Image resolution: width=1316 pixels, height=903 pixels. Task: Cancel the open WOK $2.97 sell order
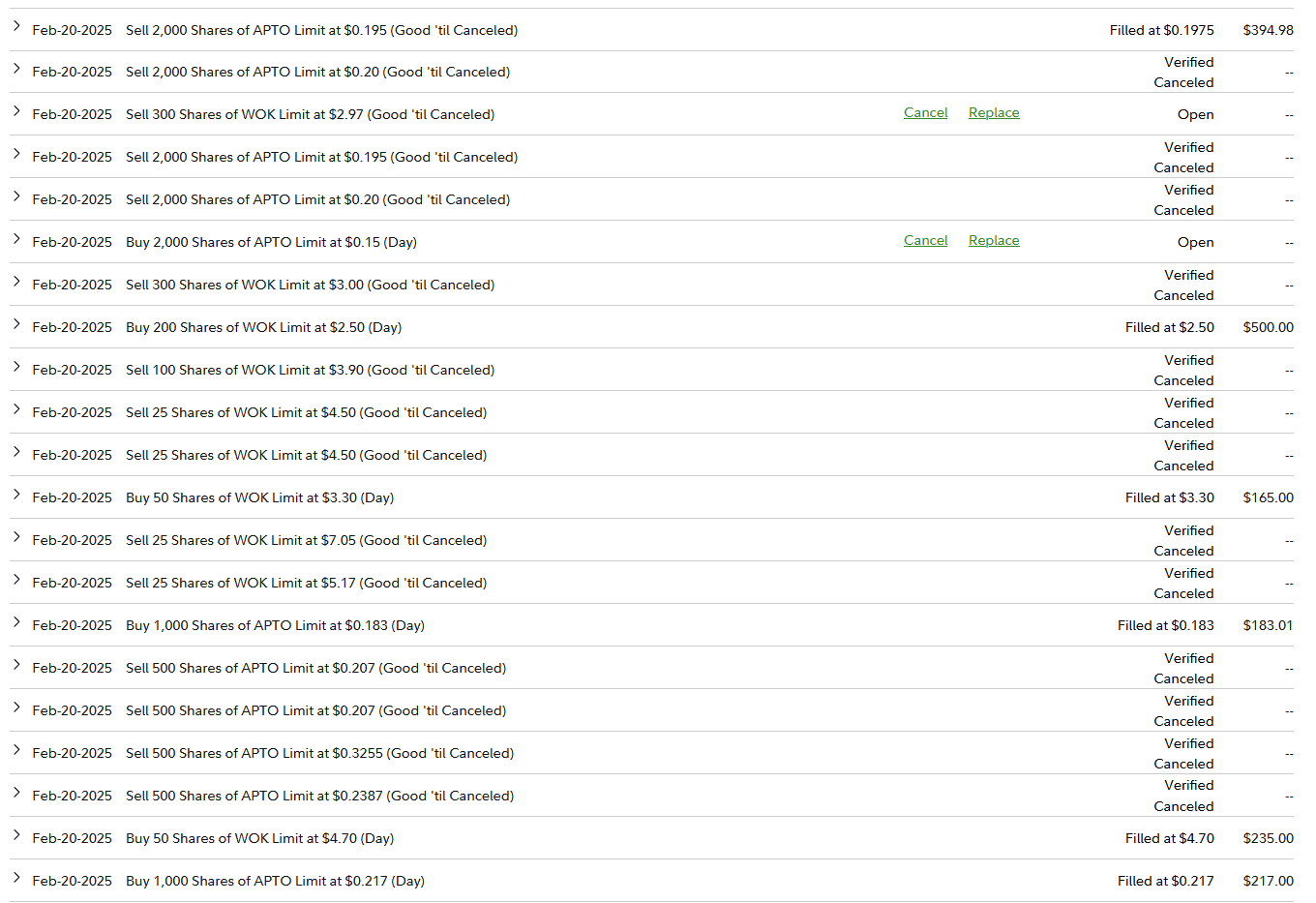pyautogui.click(x=925, y=113)
